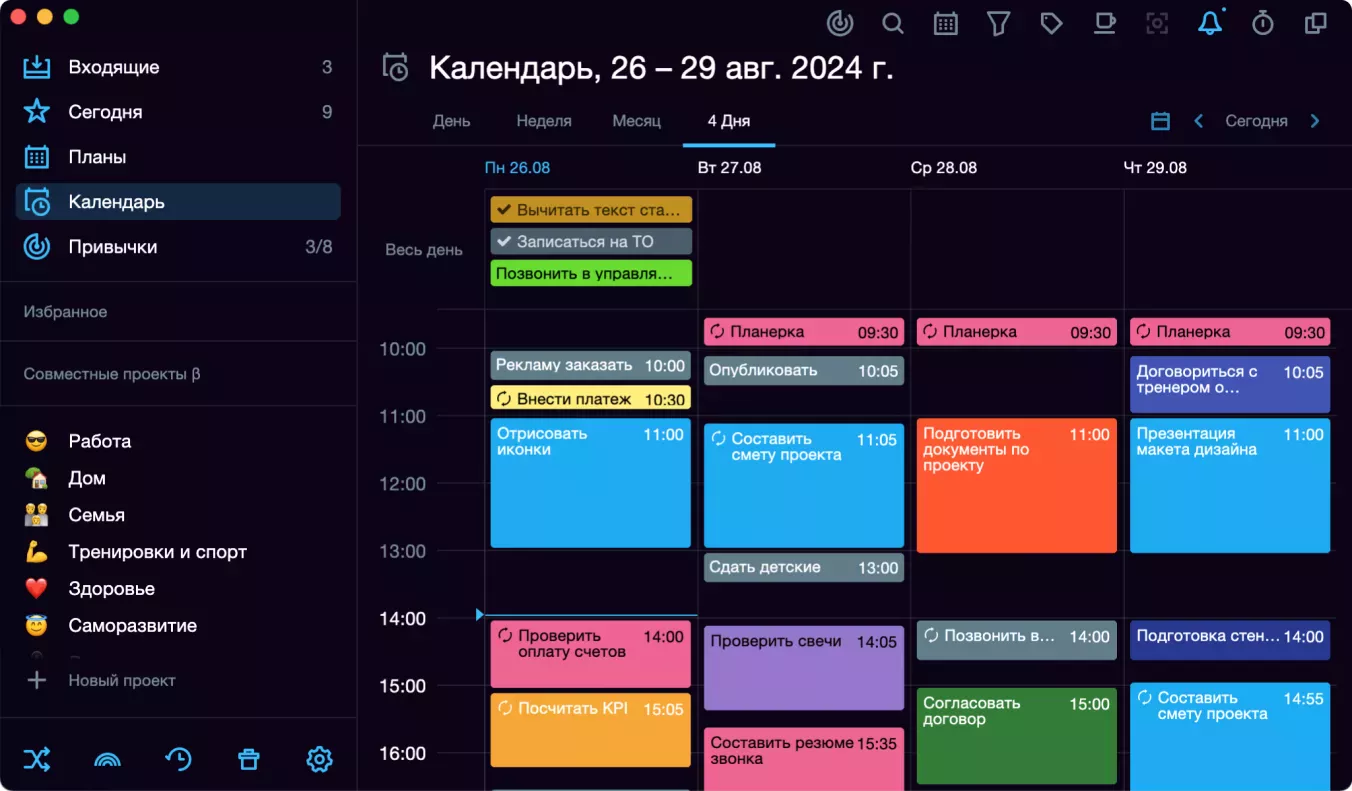Expand Совместные проекты β section
Viewport: 1352px width, 791px height.
(x=112, y=374)
